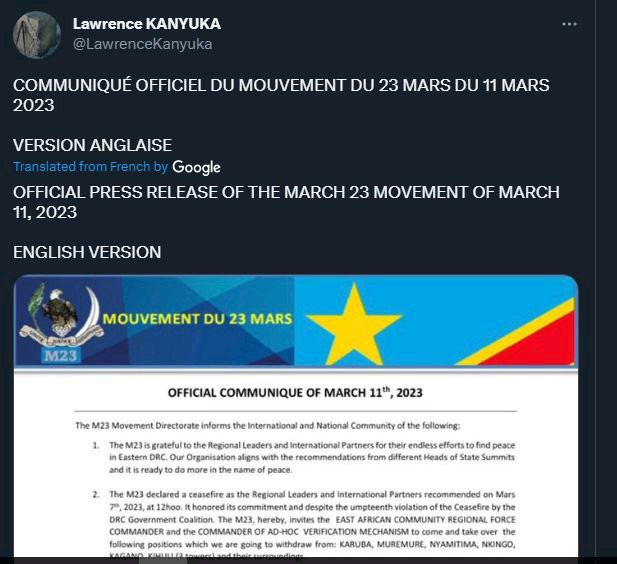Open the Lawrence KANYUKA display name link
This screenshot has height=564, width=617.
click(147, 24)
